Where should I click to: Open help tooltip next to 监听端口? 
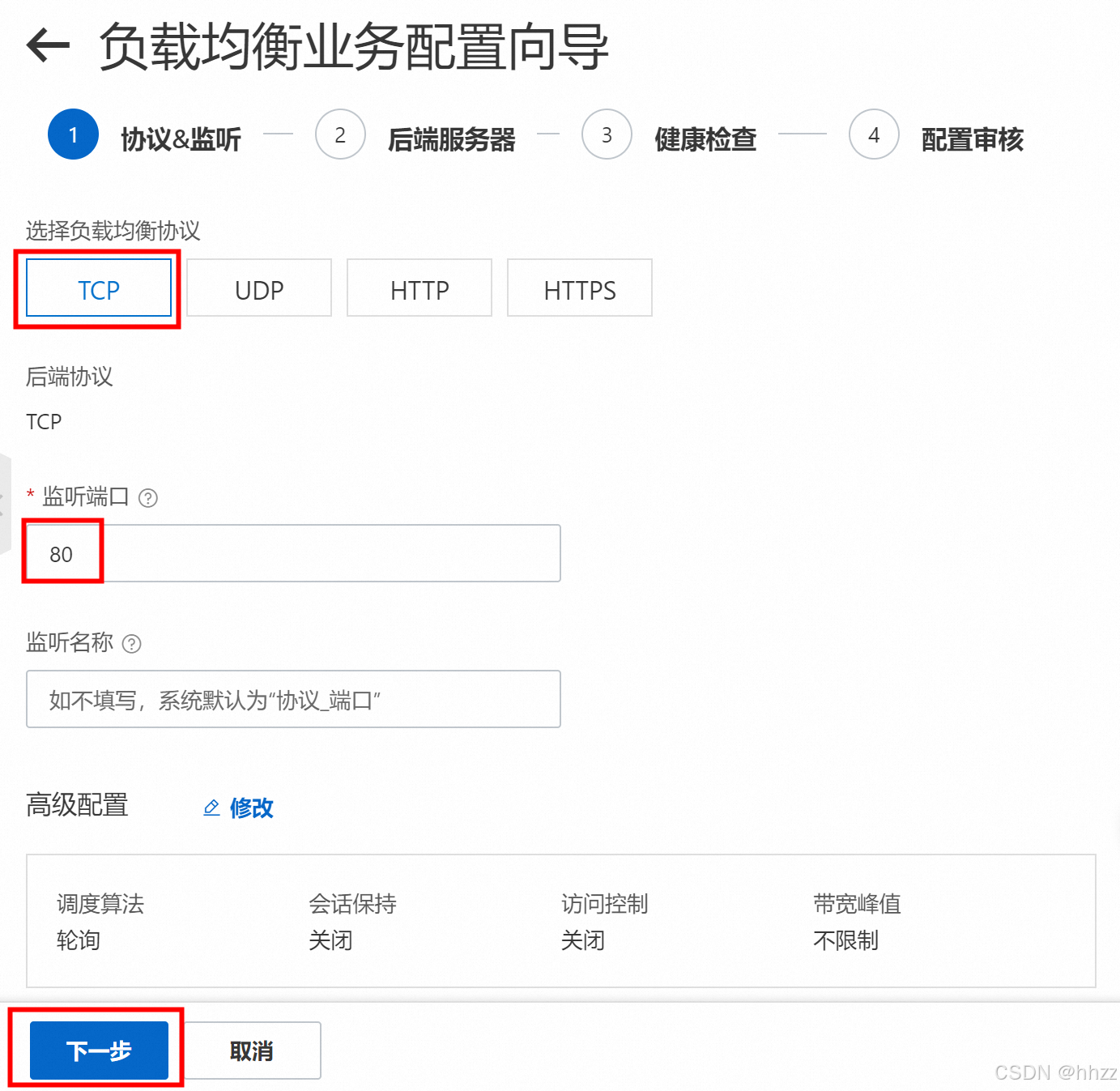pyautogui.click(x=148, y=498)
